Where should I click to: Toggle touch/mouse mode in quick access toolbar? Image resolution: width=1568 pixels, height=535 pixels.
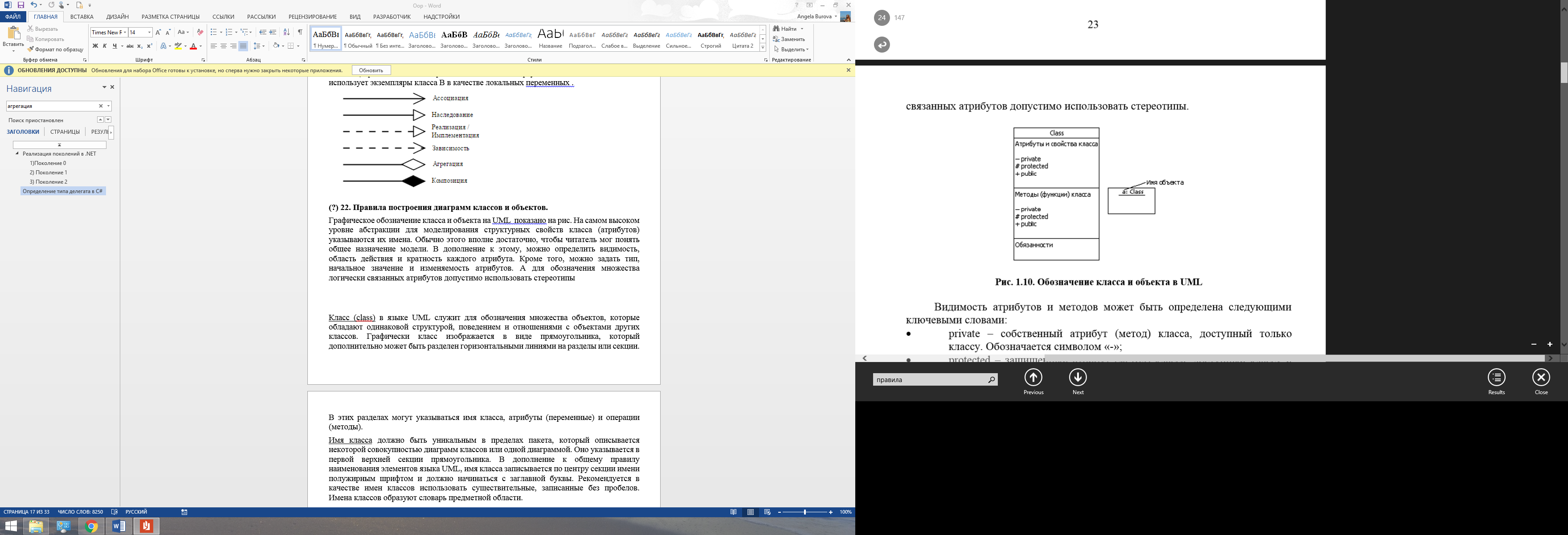61,5
